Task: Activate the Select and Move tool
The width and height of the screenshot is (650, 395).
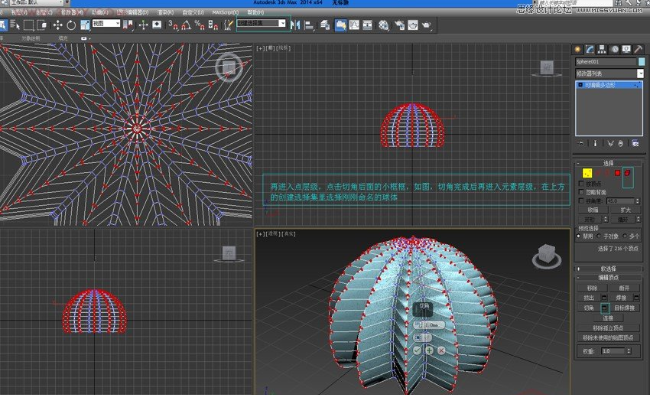Action: point(58,25)
